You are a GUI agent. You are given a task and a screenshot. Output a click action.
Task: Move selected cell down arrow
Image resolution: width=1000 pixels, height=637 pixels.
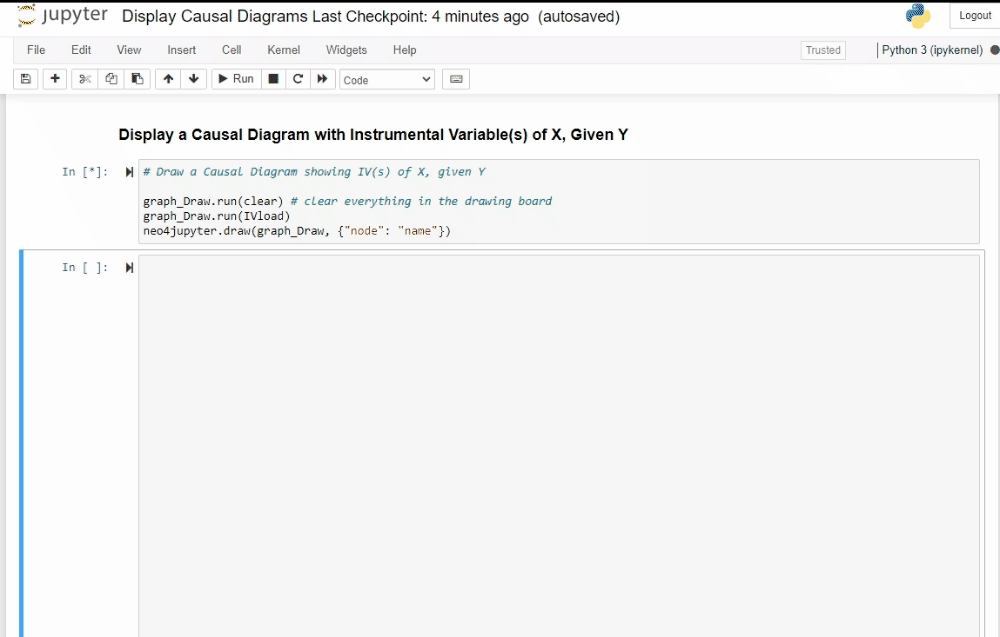tap(194, 79)
